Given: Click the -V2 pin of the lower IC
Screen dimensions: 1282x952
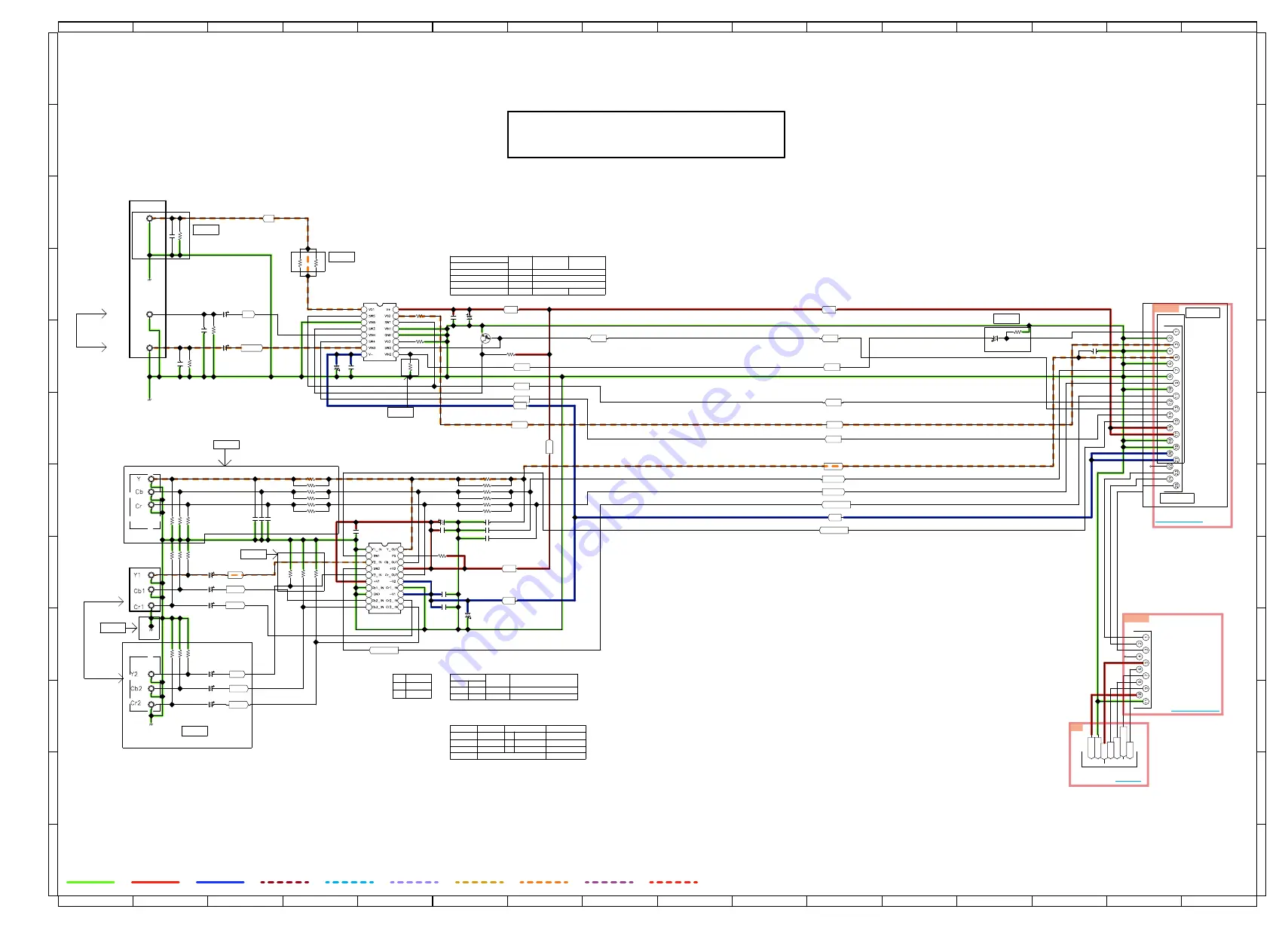Looking at the screenshot, I should [x=400, y=581].
